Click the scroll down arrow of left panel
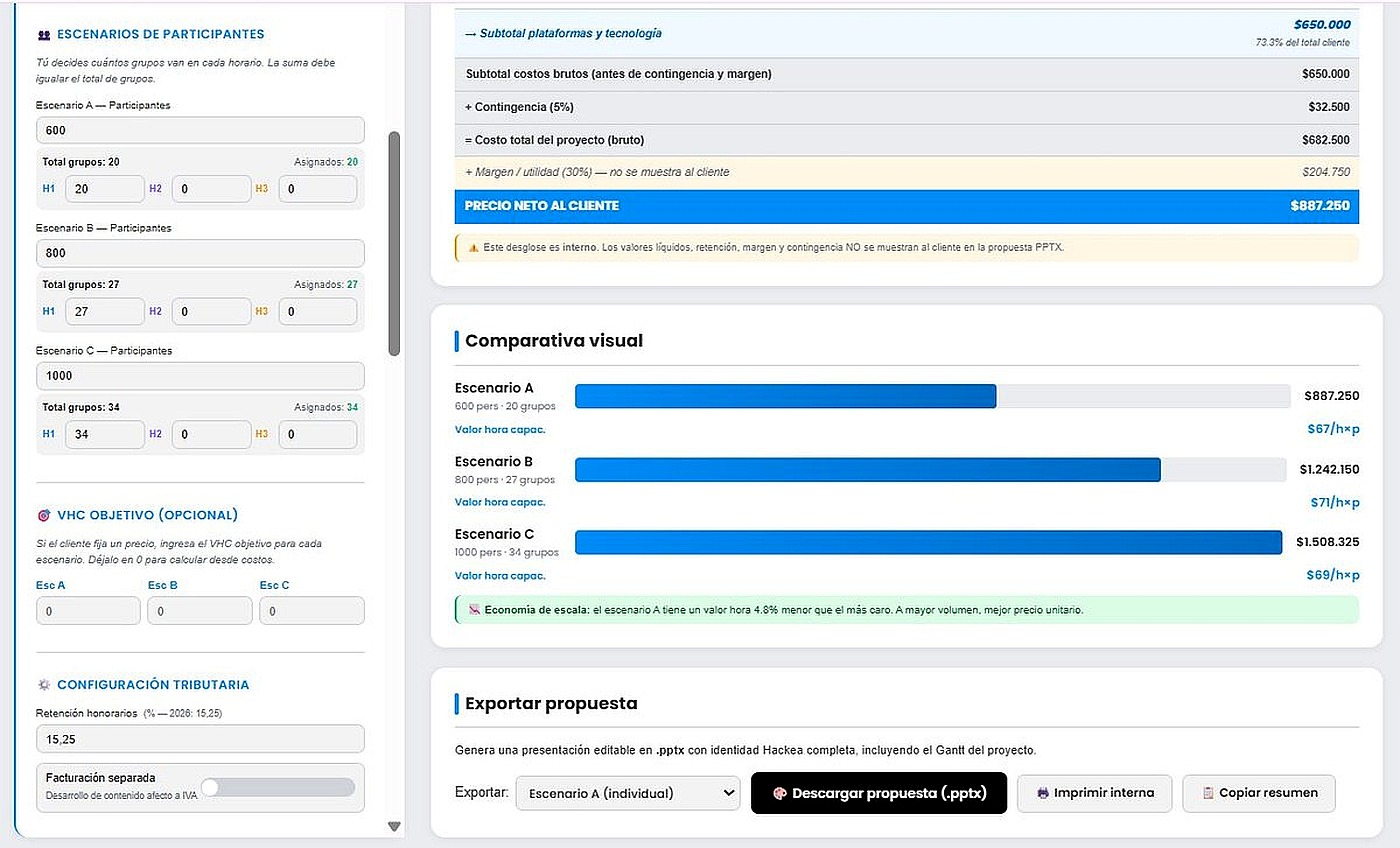The width and height of the screenshot is (1400, 848). pyautogui.click(x=394, y=827)
